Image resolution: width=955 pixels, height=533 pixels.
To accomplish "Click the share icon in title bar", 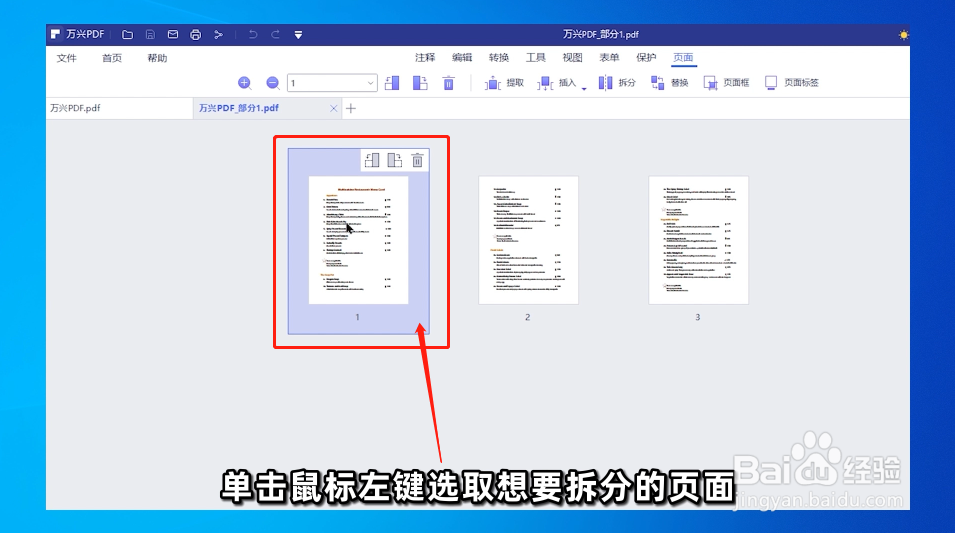I will pos(218,35).
